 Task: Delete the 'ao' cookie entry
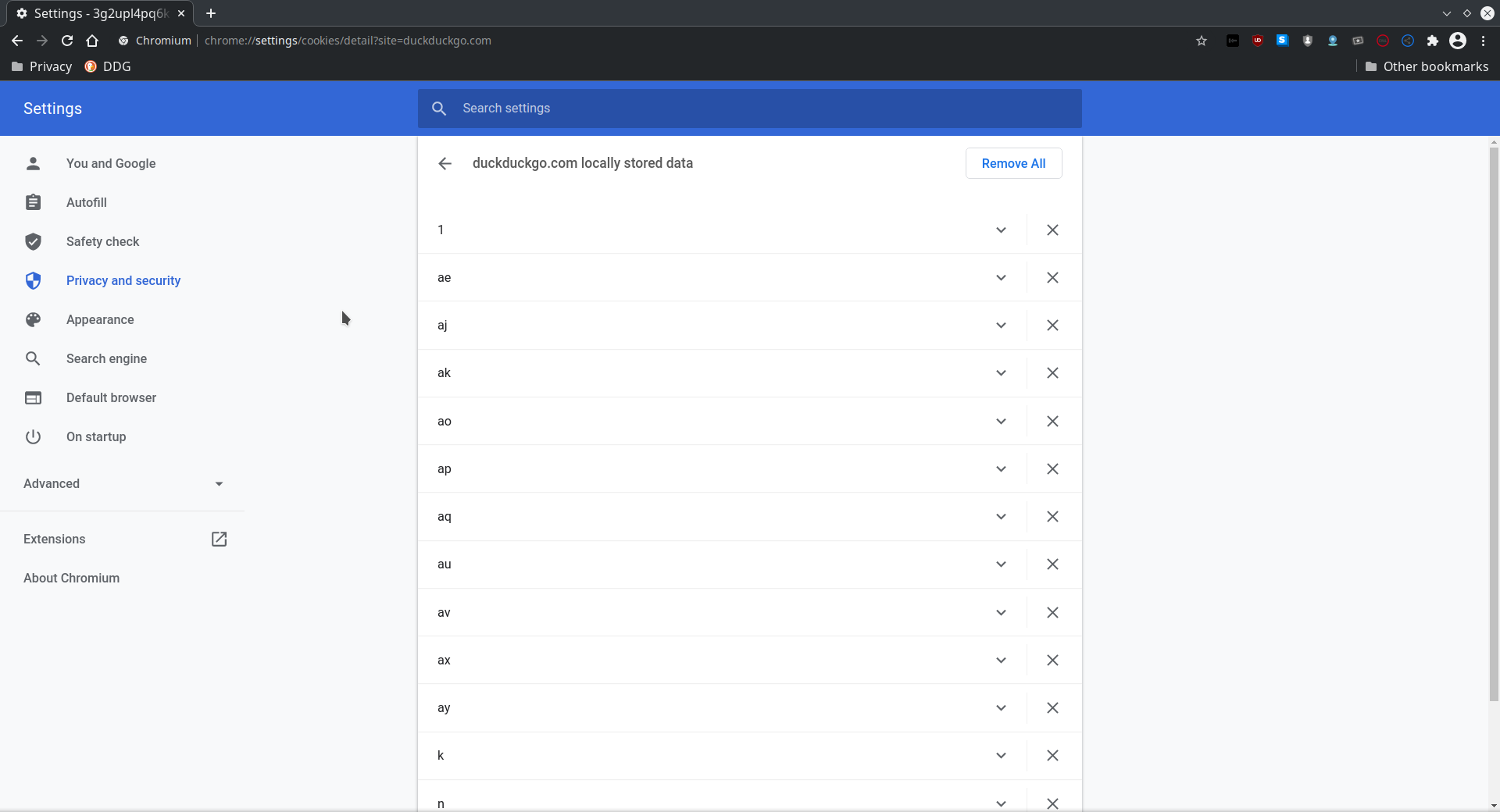click(x=1052, y=421)
